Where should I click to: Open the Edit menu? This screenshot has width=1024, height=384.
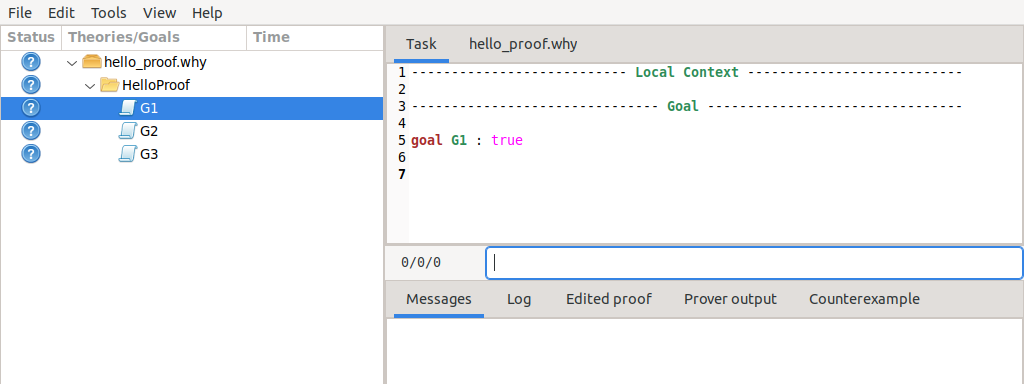point(61,12)
